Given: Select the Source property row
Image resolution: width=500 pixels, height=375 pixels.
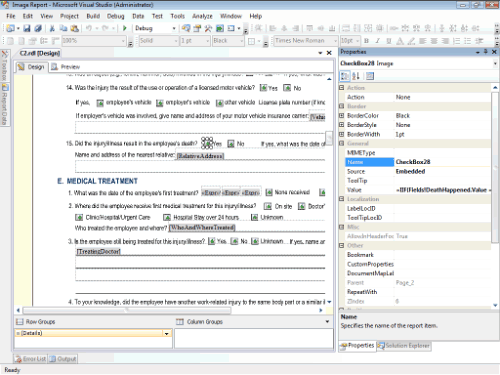Looking at the screenshot, I should click(x=418, y=171).
